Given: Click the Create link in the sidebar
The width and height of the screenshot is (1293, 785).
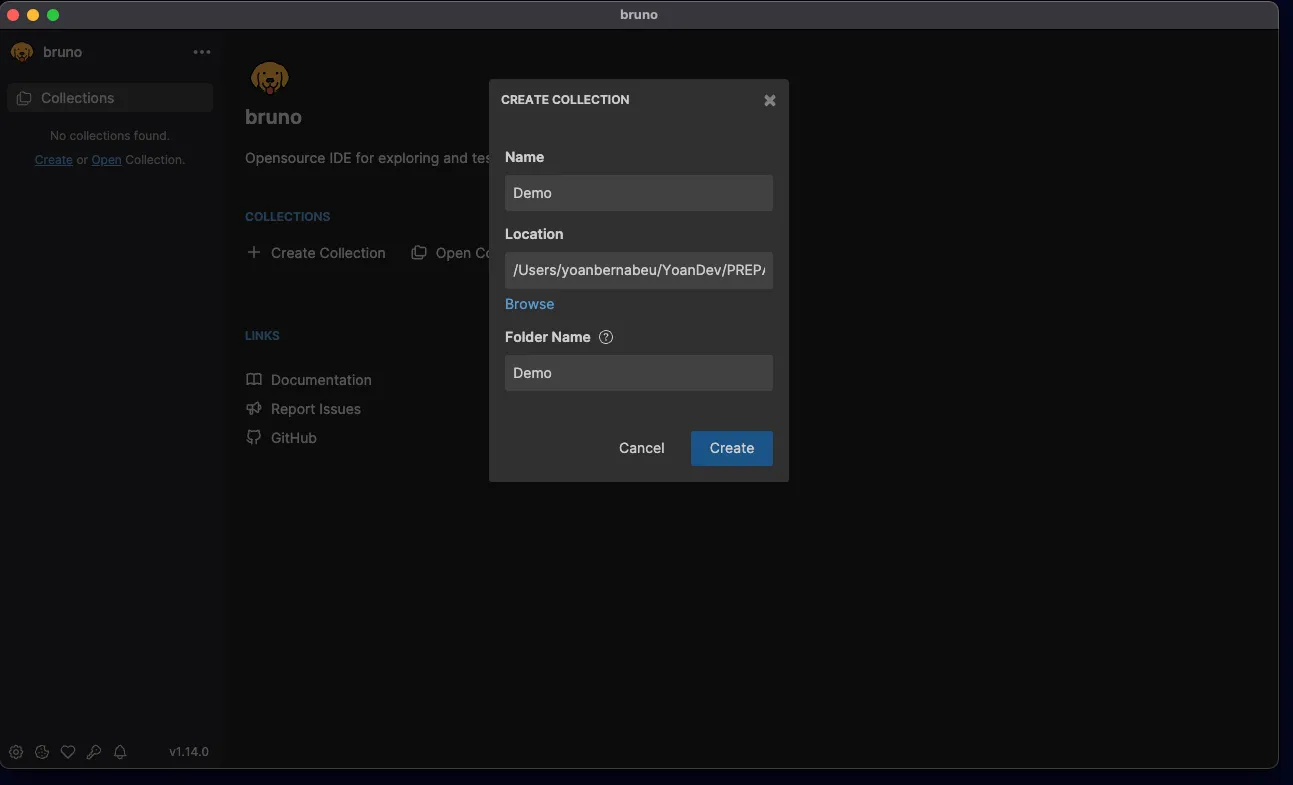Looking at the screenshot, I should click(53, 160).
